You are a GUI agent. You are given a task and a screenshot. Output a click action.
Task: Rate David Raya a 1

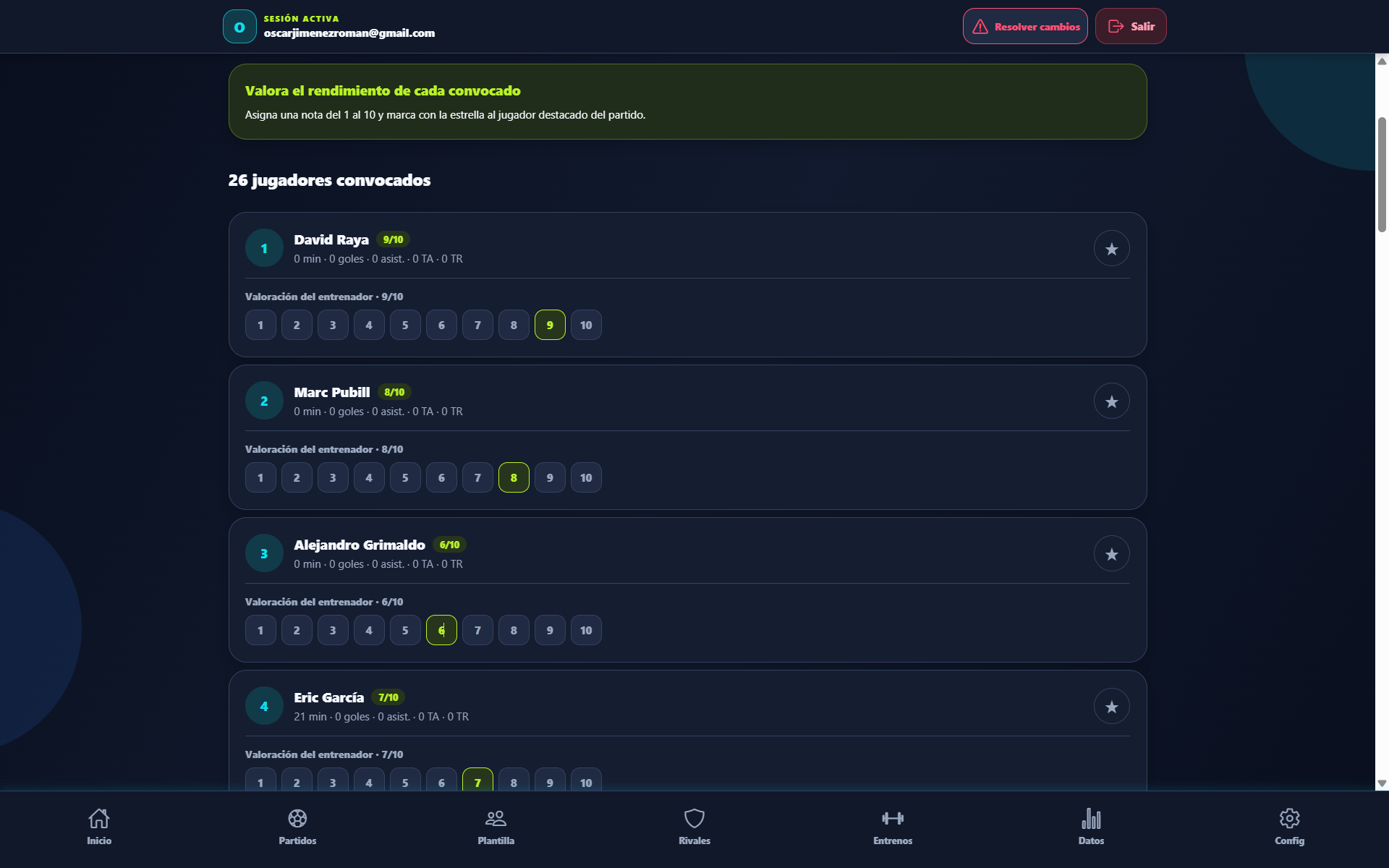click(x=260, y=325)
